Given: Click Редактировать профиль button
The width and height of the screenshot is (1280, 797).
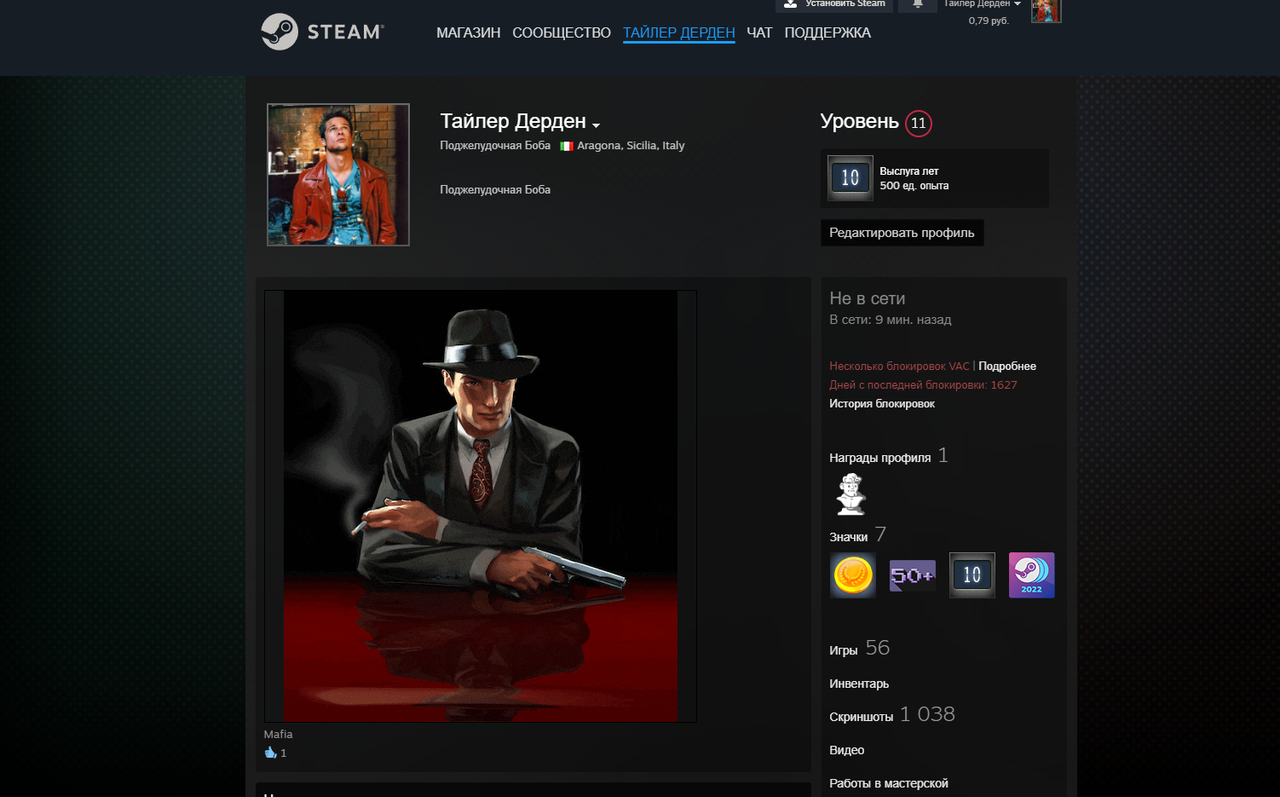Looking at the screenshot, I should 902,233.
